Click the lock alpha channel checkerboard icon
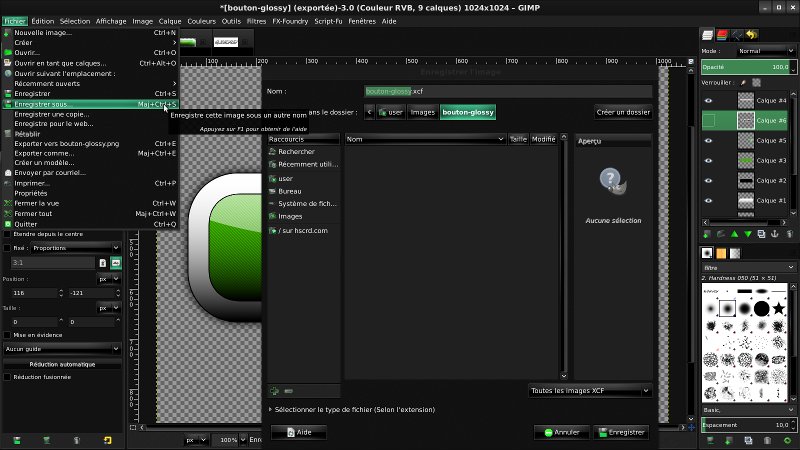This screenshot has width=800, height=450. [x=757, y=83]
